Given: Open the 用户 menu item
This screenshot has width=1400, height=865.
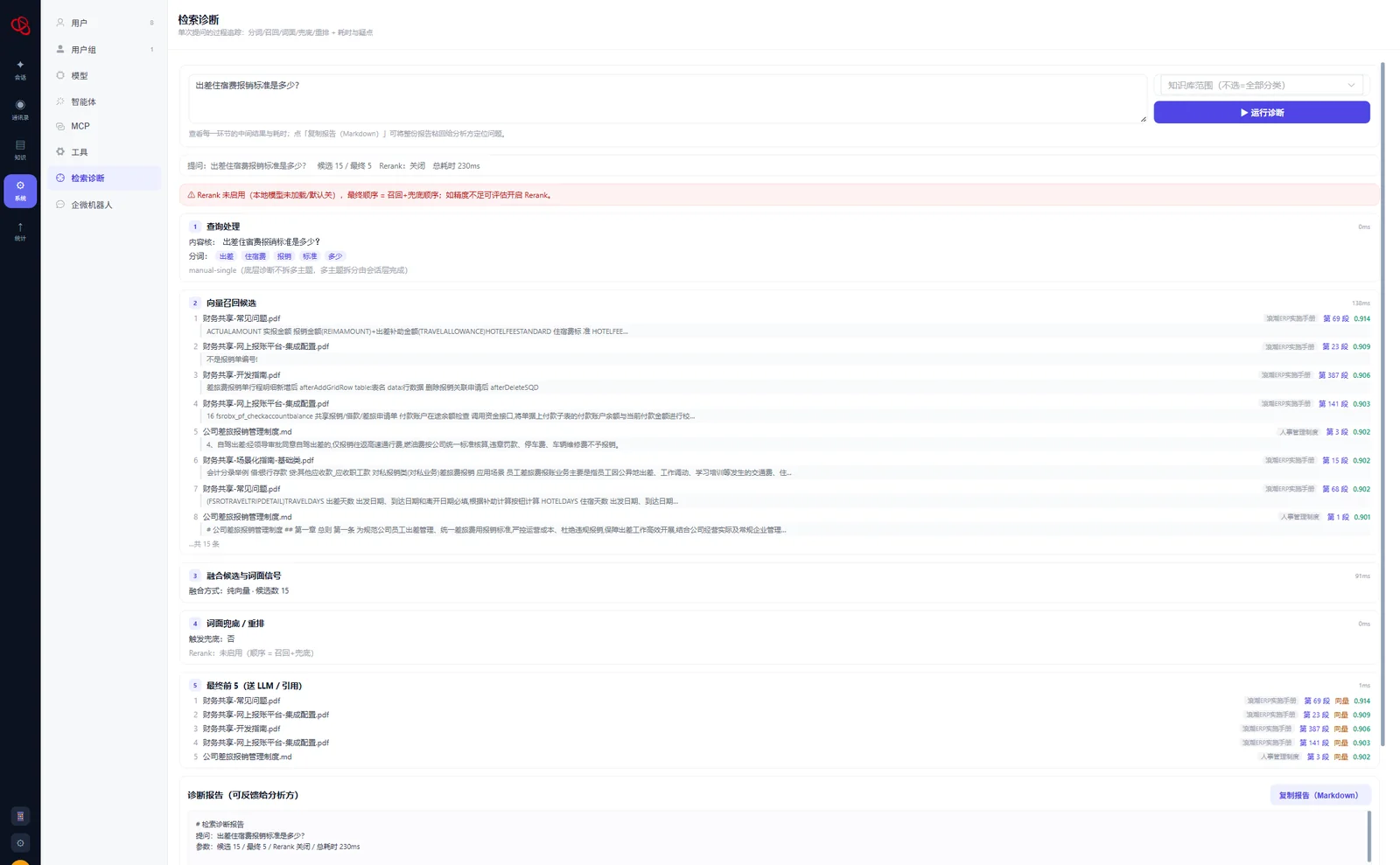Looking at the screenshot, I should 105,23.
